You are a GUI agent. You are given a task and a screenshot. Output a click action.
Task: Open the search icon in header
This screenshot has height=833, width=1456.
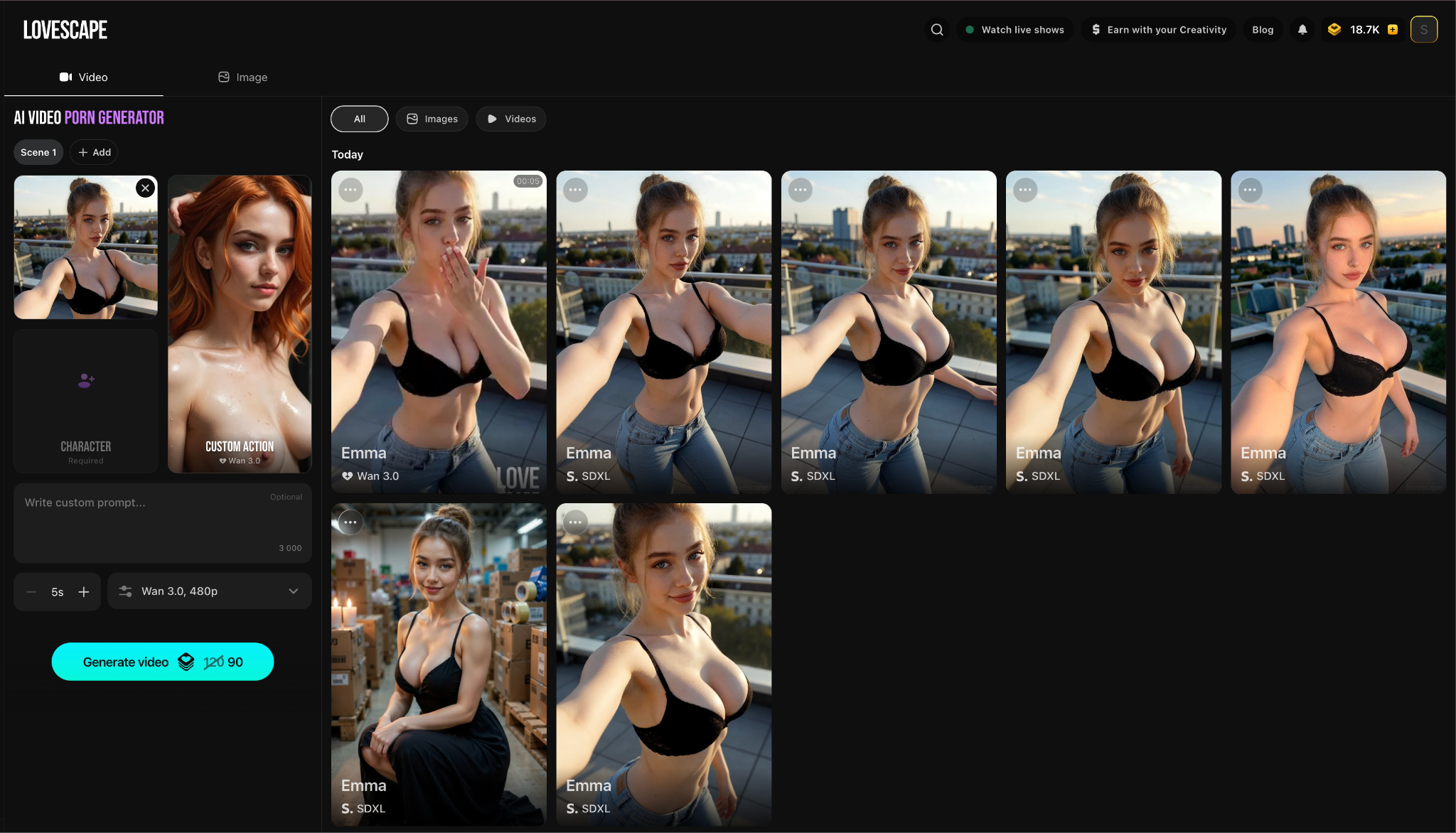click(937, 29)
